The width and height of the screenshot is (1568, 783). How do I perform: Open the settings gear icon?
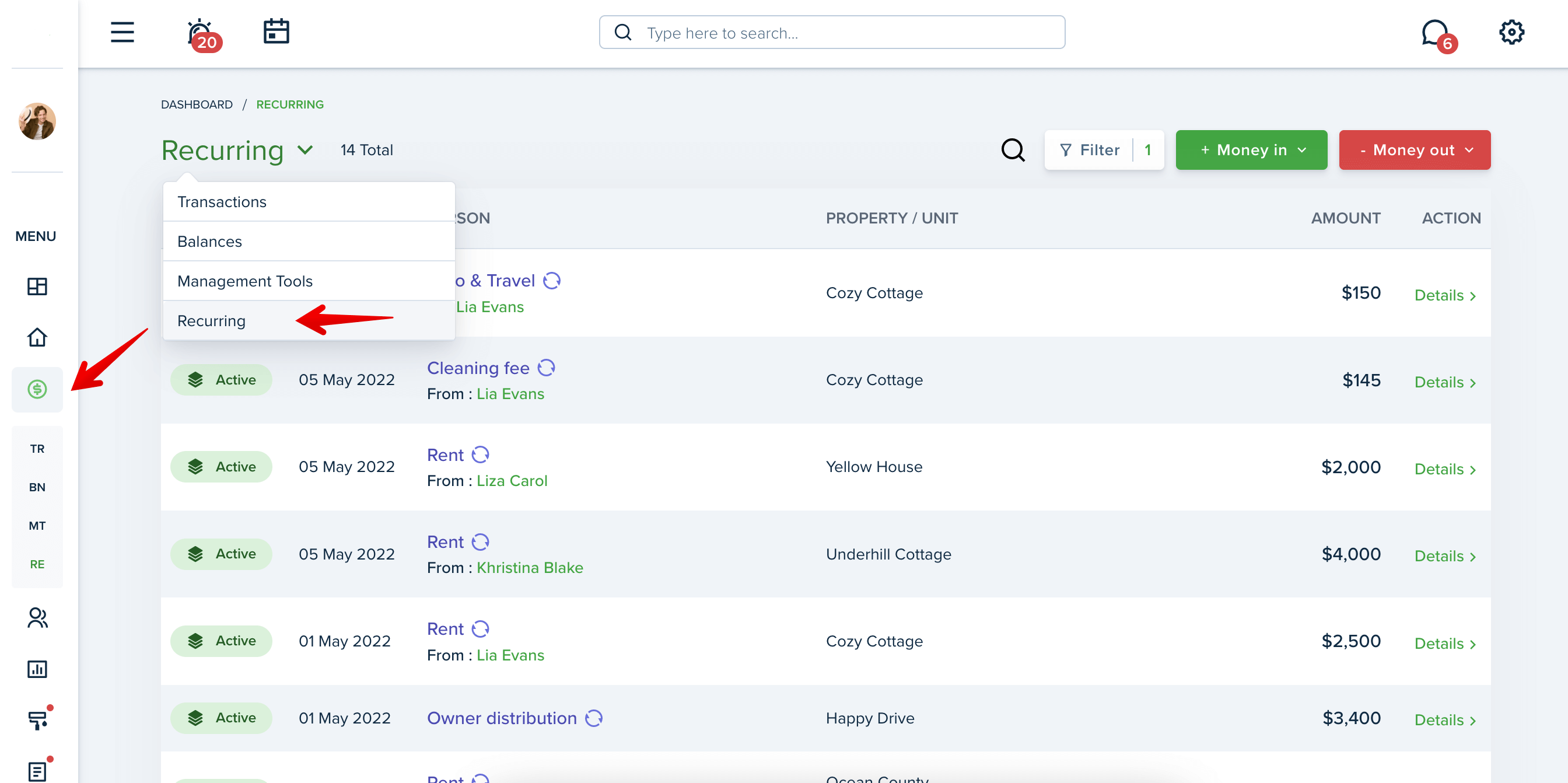pos(1511,32)
